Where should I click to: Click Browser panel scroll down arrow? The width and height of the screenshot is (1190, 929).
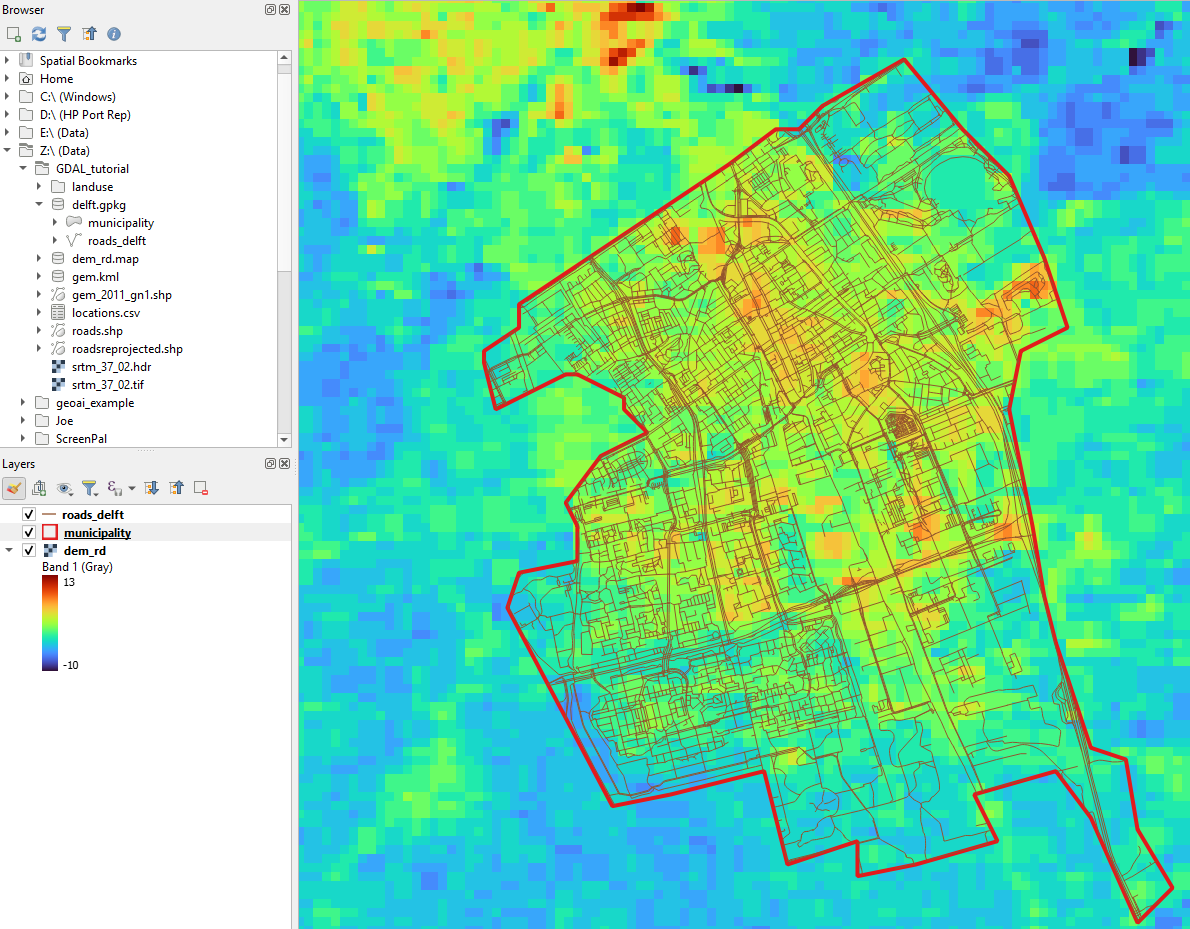tap(284, 440)
